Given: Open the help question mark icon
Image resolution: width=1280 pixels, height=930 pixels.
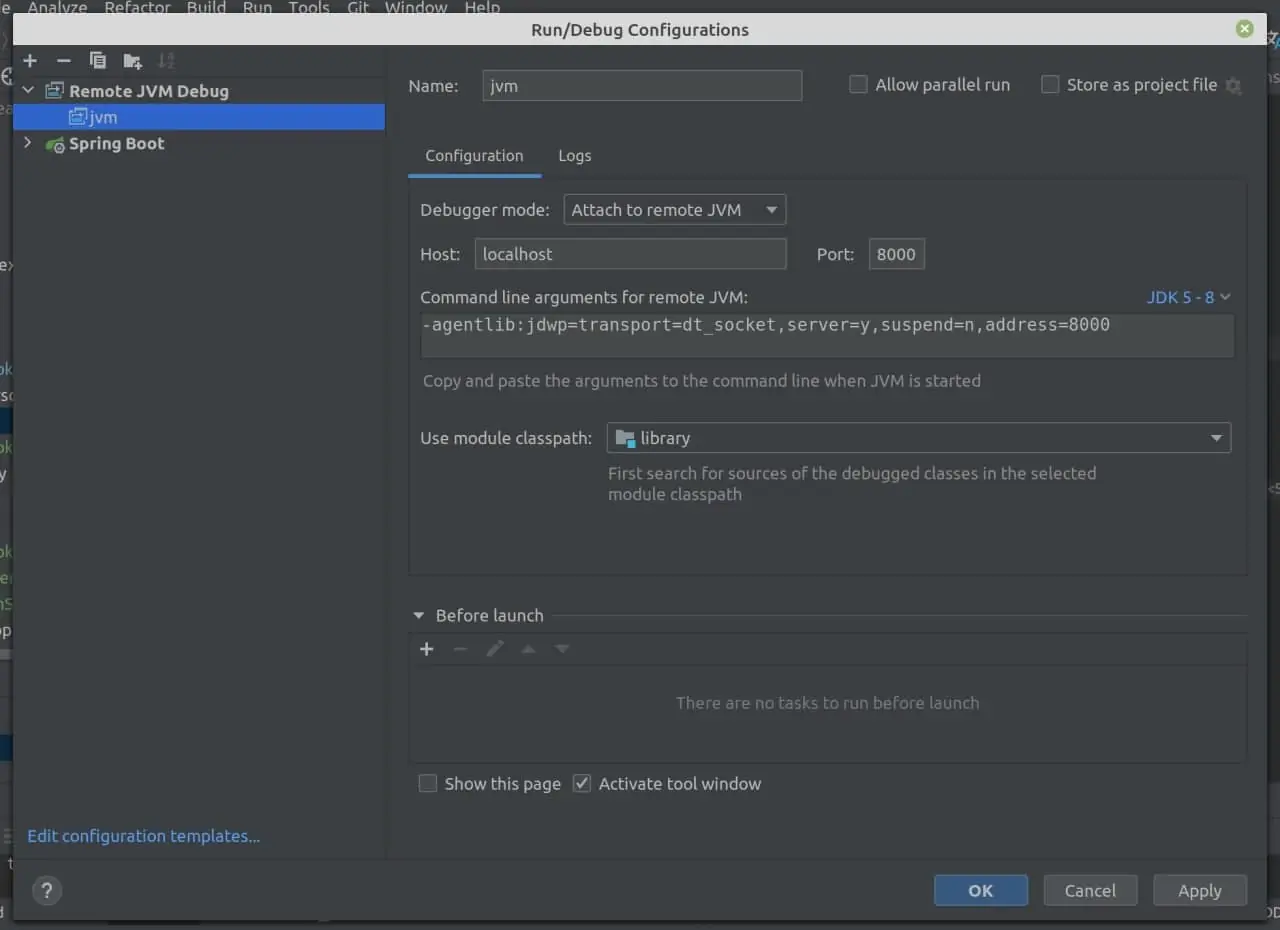Looking at the screenshot, I should (x=47, y=890).
